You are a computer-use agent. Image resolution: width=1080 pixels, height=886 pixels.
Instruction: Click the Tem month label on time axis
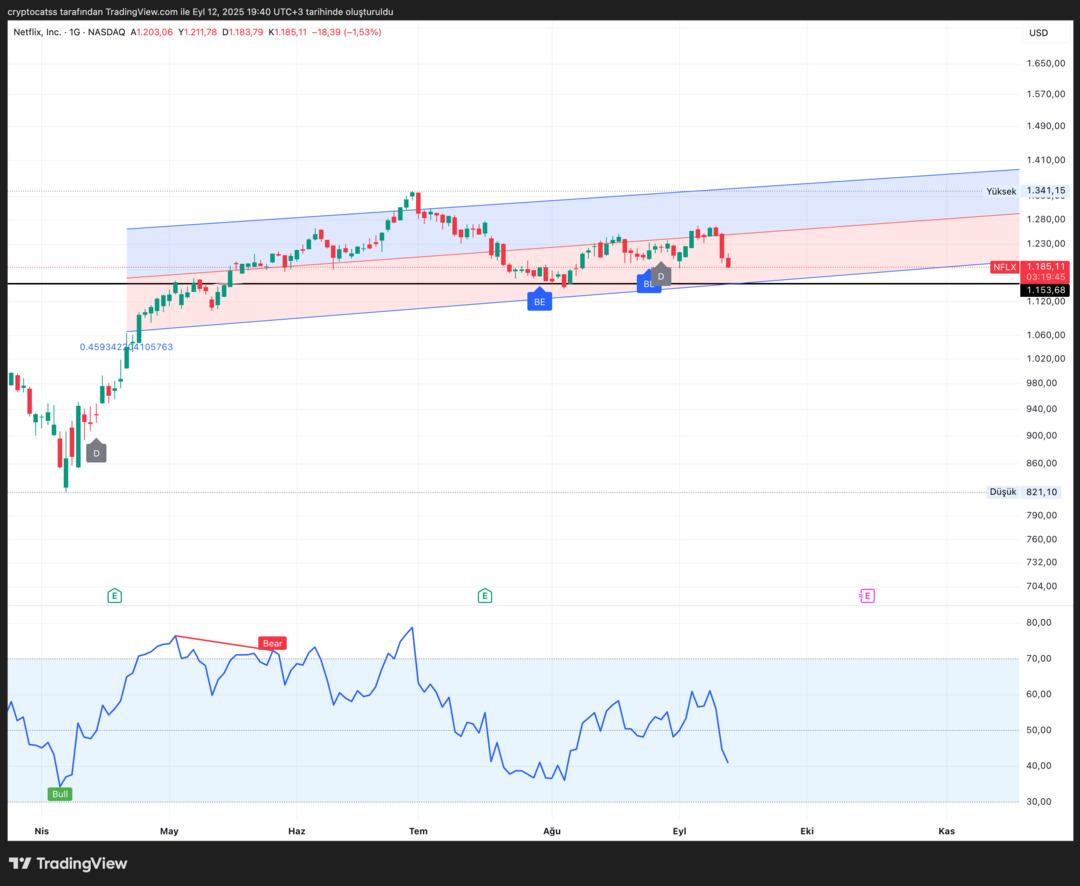pos(418,831)
